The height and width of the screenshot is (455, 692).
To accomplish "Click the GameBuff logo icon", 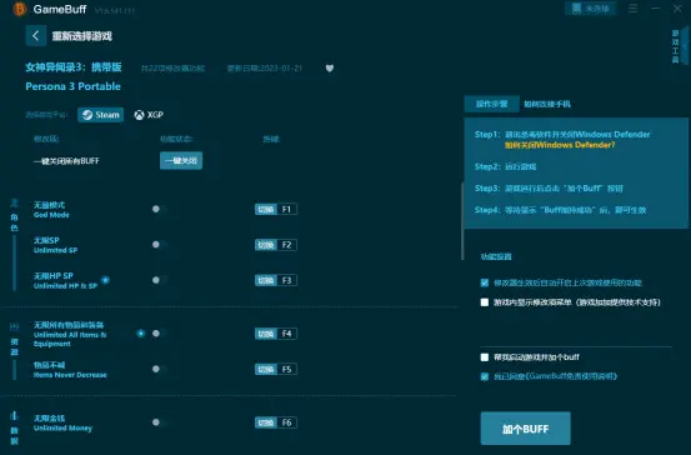I will 17,9.
